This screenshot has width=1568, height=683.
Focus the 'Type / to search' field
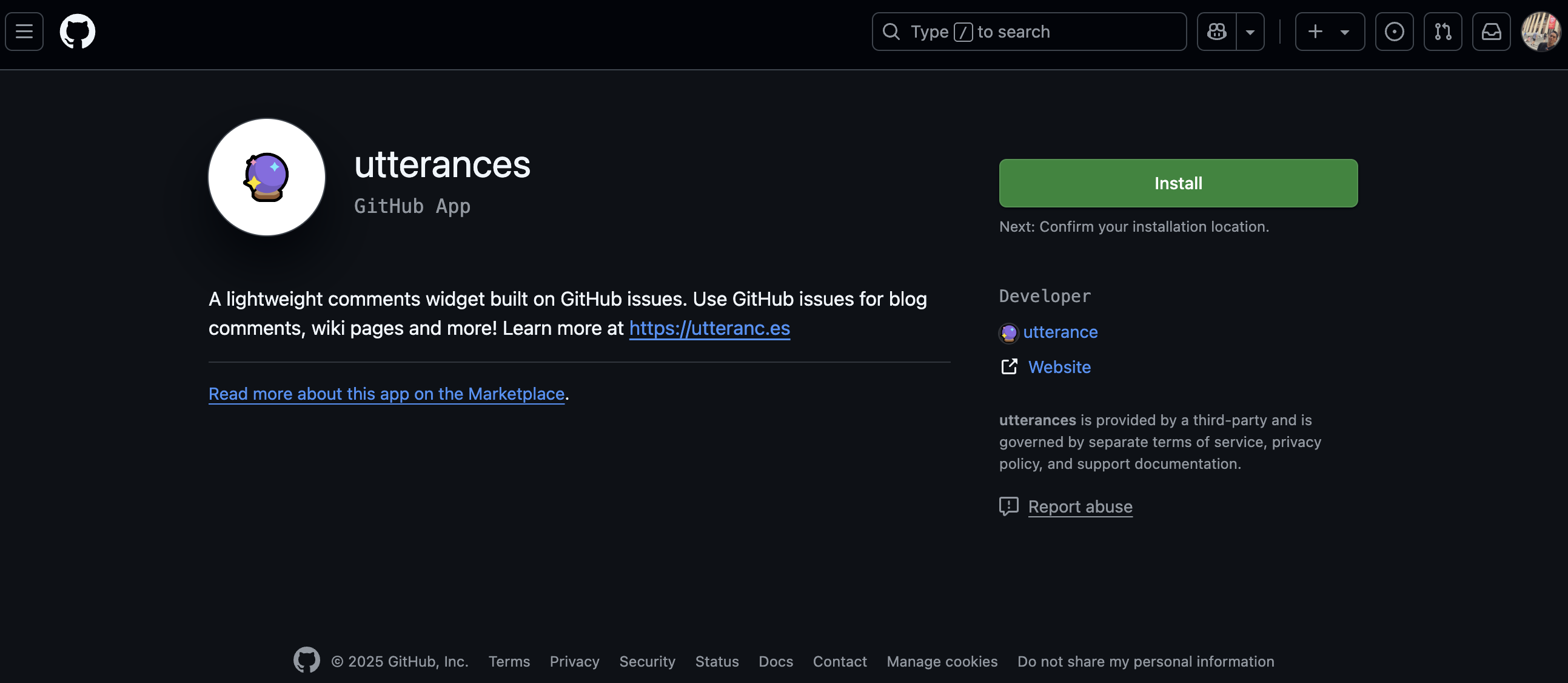click(x=1029, y=32)
